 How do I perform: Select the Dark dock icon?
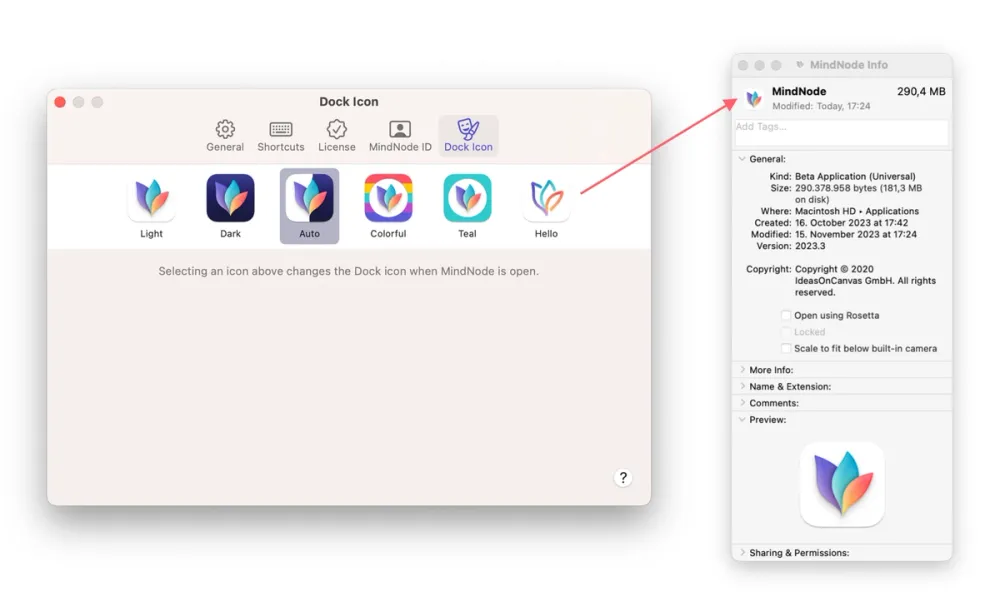coord(230,206)
